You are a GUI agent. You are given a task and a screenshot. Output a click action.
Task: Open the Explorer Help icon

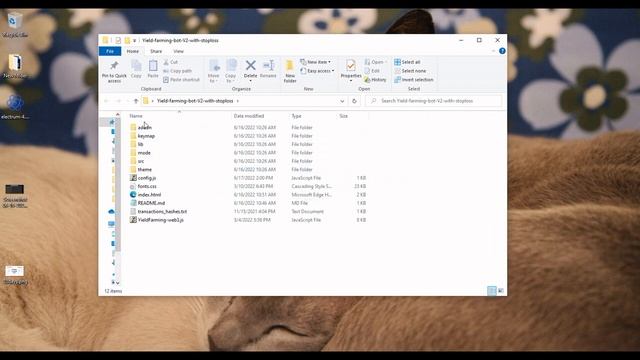502,51
